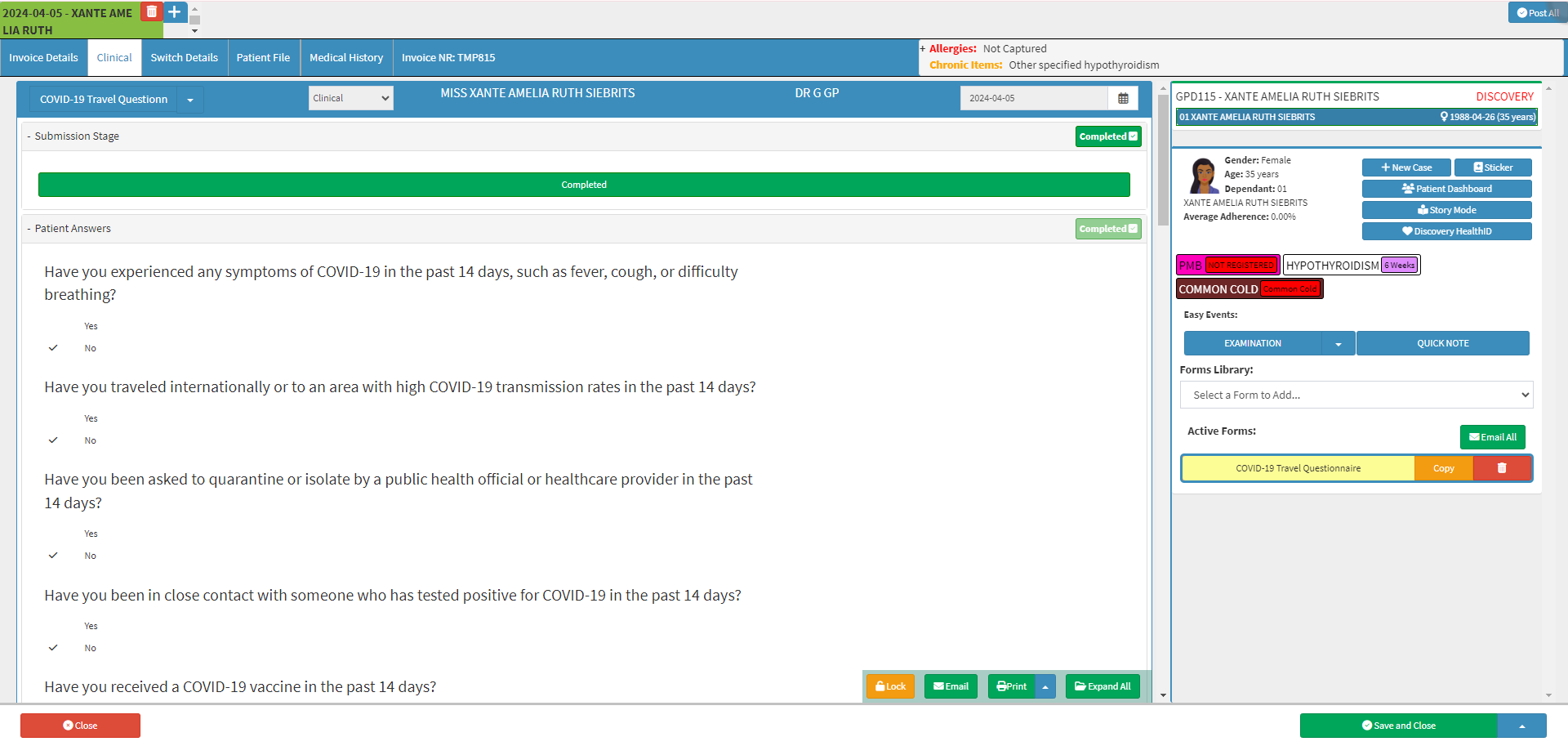Open Discovery HealthID
Image resolution: width=1568 pixels, height=746 pixels.
(1447, 231)
